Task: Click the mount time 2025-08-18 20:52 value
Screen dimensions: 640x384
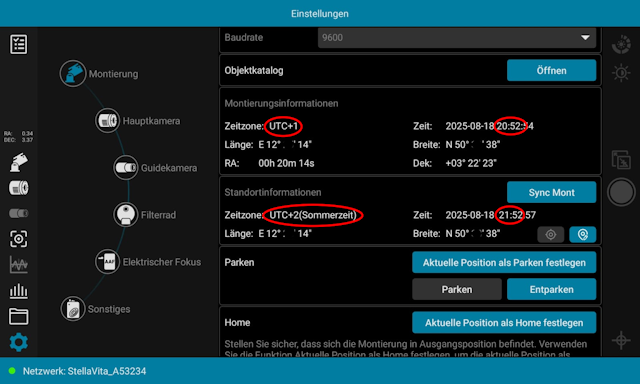Action: click(x=489, y=126)
